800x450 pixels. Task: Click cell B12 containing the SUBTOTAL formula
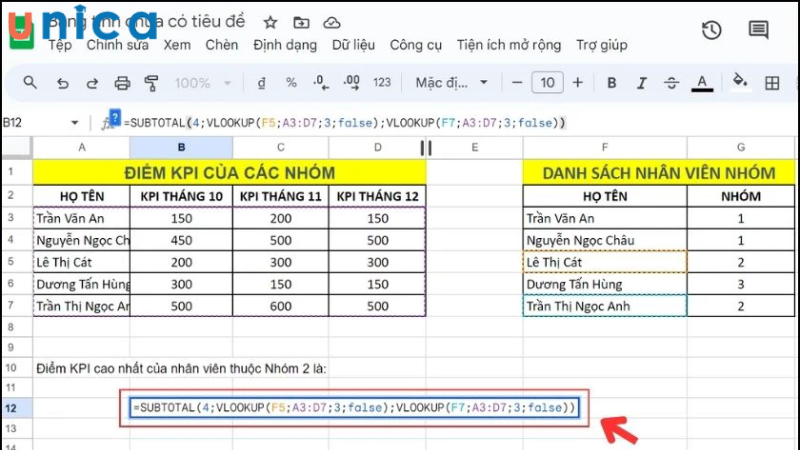click(x=354, y=408)
